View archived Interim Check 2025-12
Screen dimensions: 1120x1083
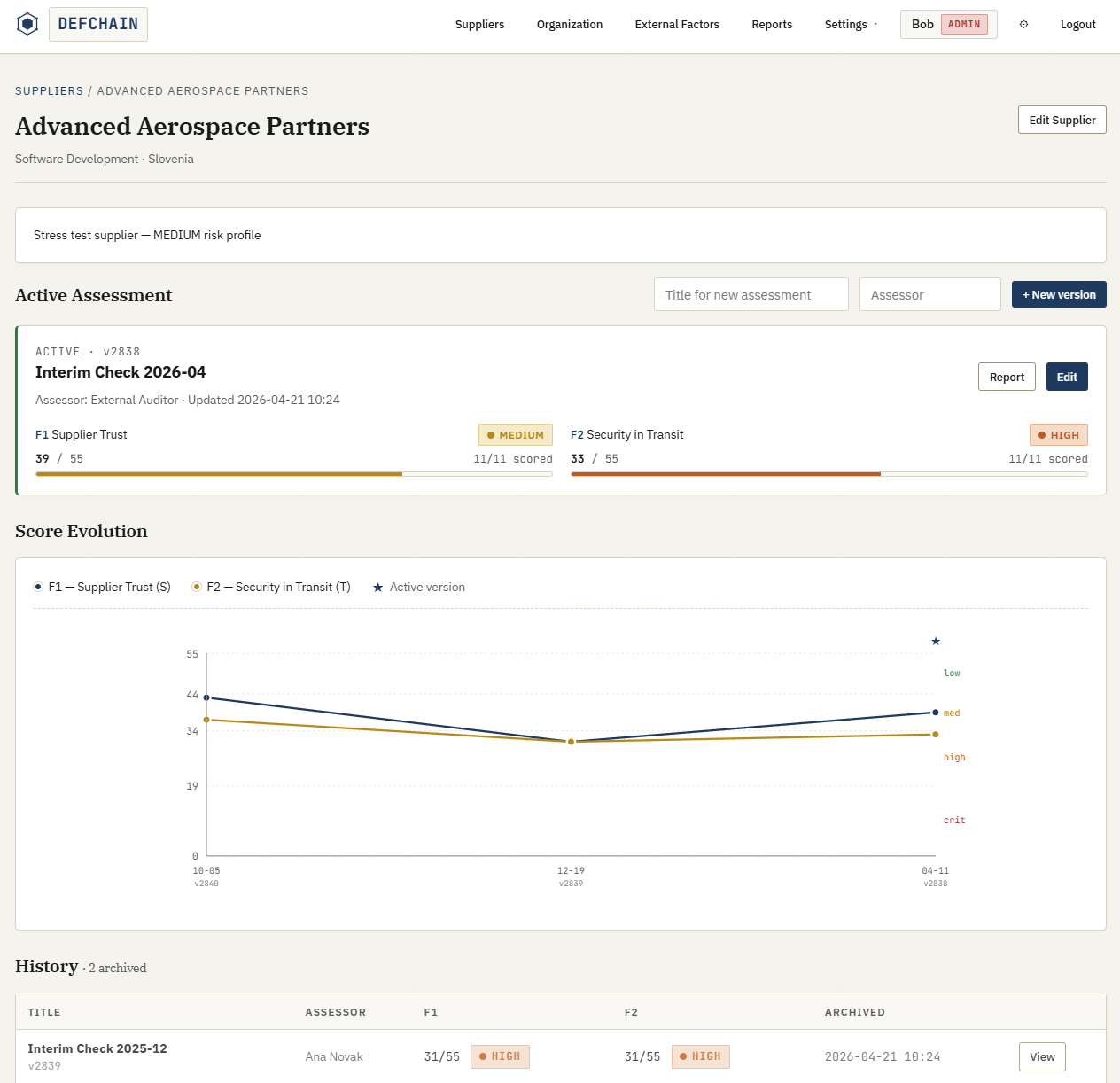(x=1042, y=1056)
